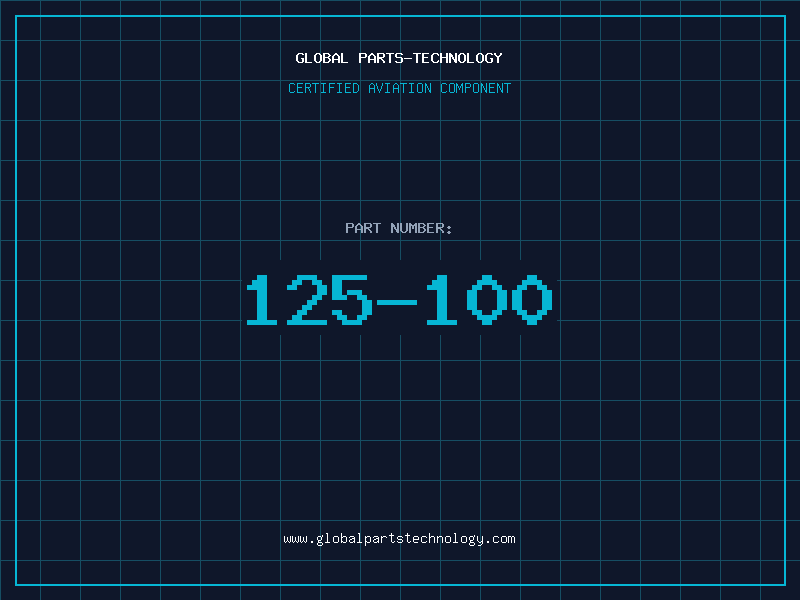Image resolution: width=800 pixels, height=600 pixels.
Task: Select the CERTIFIED AVIATION COMPONENT subtitle
Action: (399, 88)
